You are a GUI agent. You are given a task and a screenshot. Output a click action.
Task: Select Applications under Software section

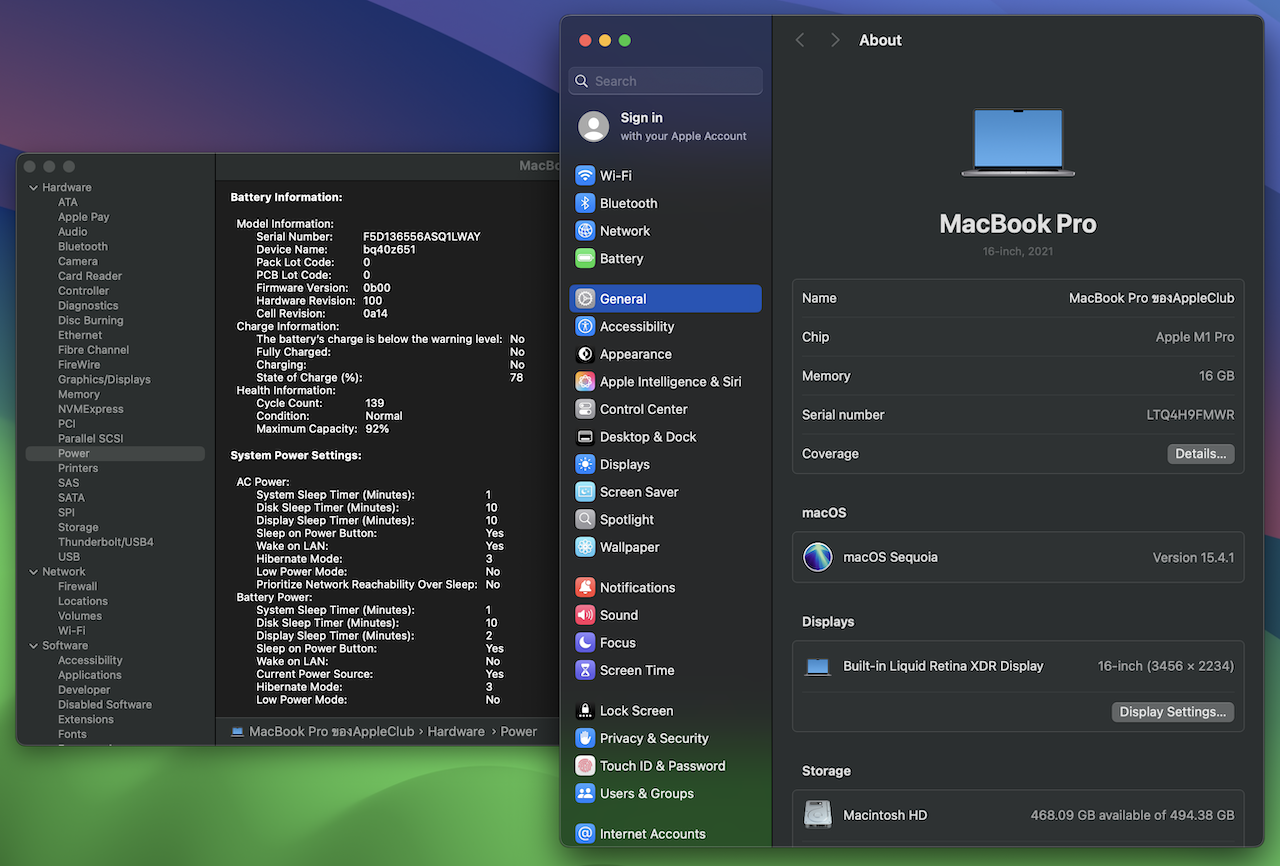click(90, 676)
